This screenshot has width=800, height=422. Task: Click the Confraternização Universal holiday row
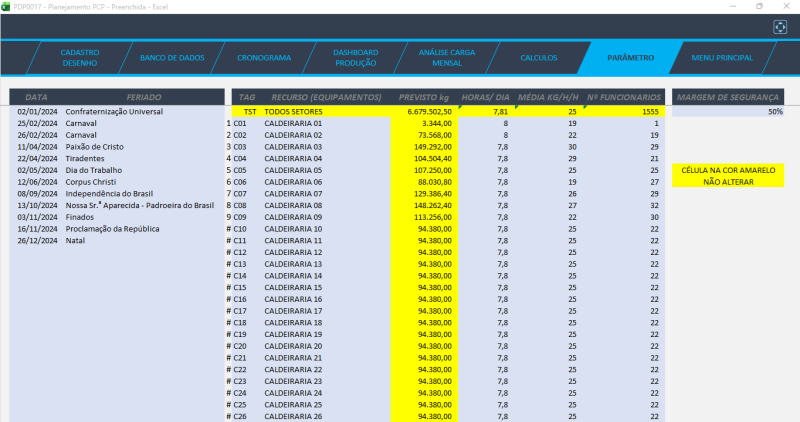click(x=113, y=112)
